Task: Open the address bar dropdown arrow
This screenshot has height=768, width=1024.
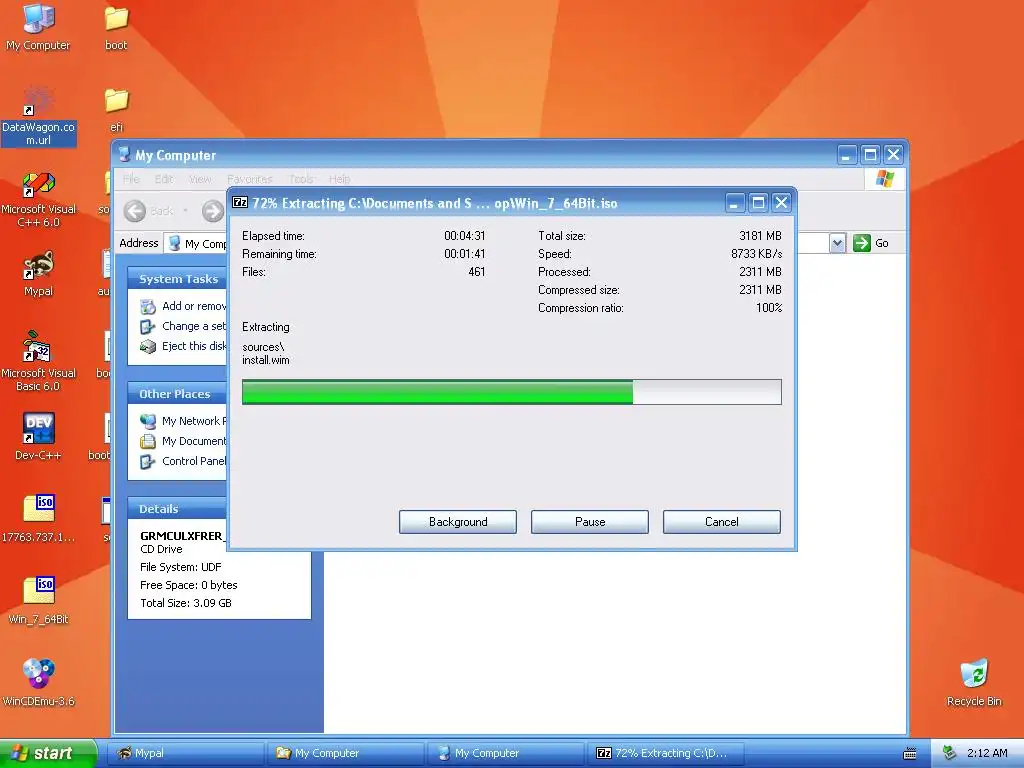Action: pyautogui.click(x=838, y=244)
